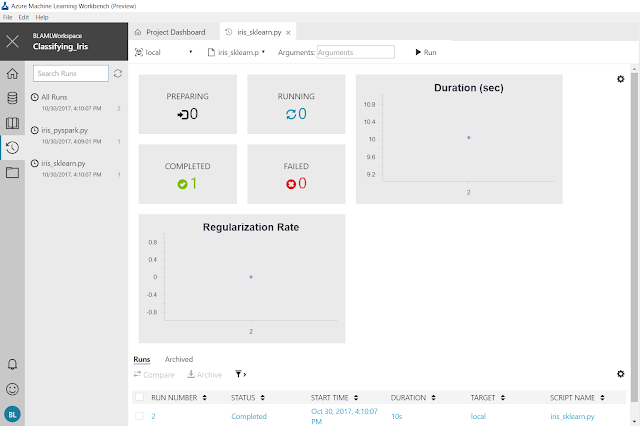
Task: Open the Notebooks sidebar icon
Action: (12, 123)
